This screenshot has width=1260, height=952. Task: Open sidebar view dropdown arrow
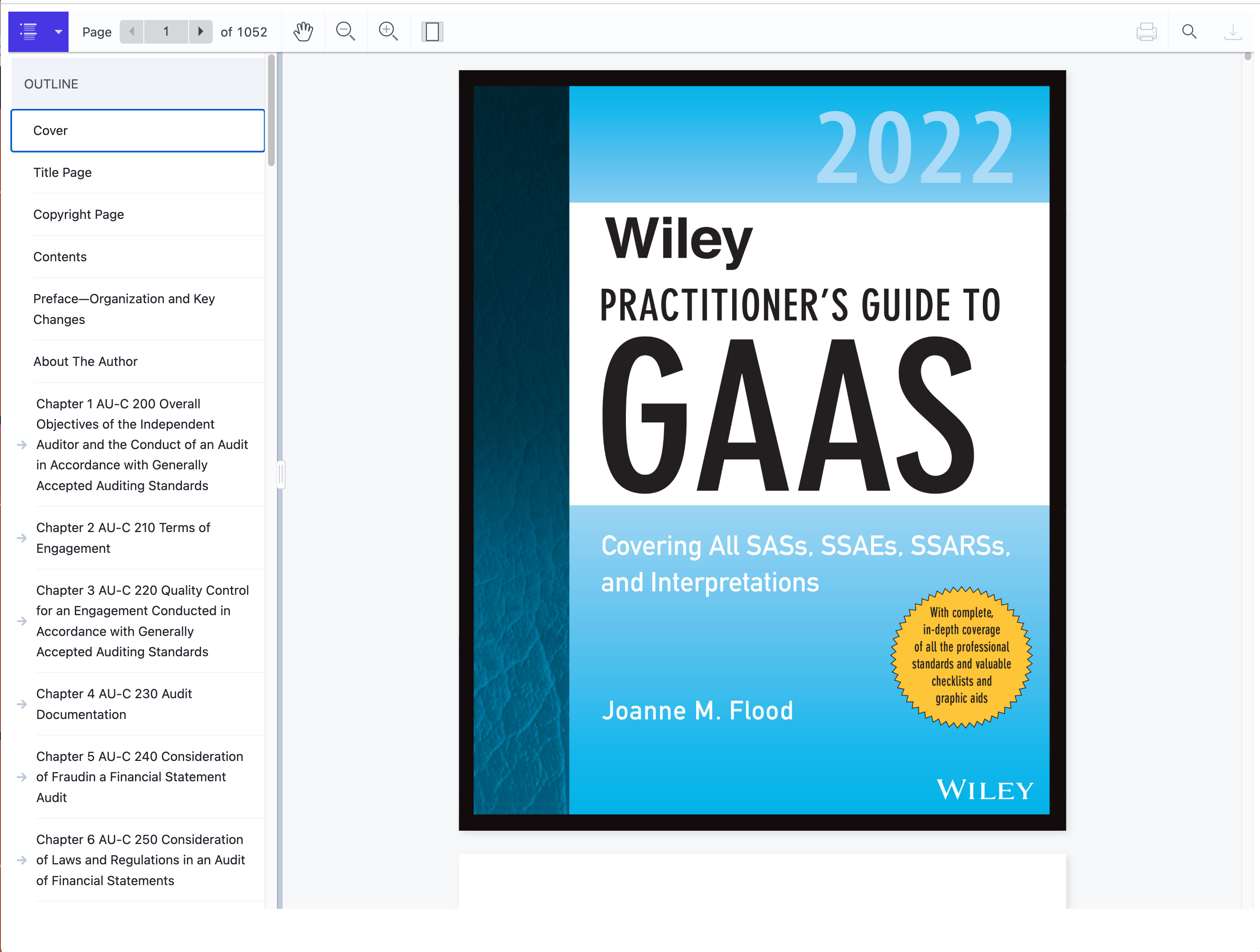[x=58, y=32]
